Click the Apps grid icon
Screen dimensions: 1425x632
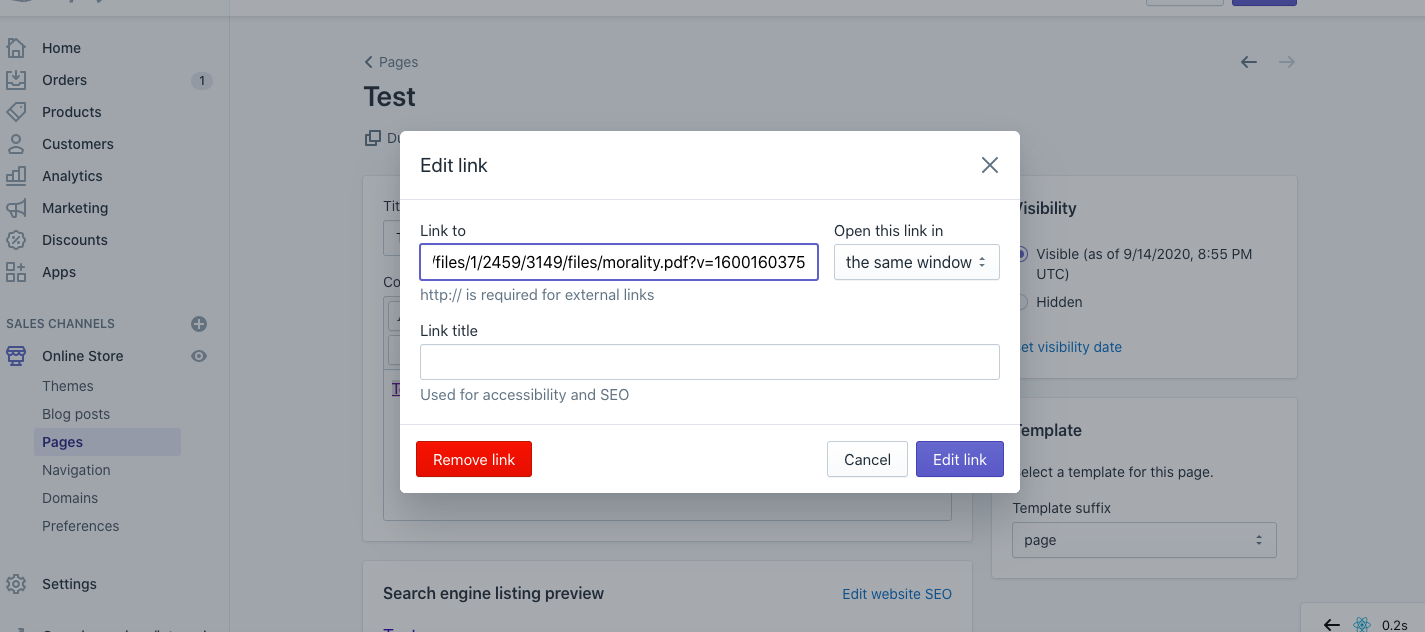16,272
